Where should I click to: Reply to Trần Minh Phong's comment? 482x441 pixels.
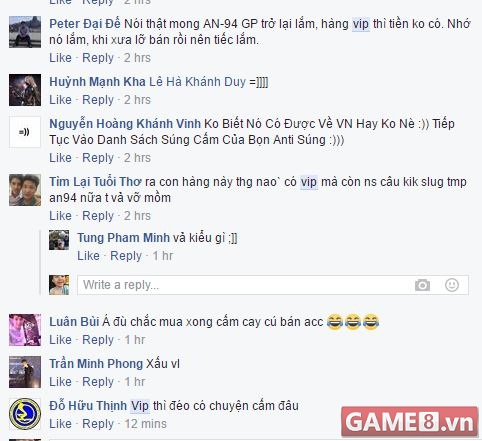[x=98, y=382]
